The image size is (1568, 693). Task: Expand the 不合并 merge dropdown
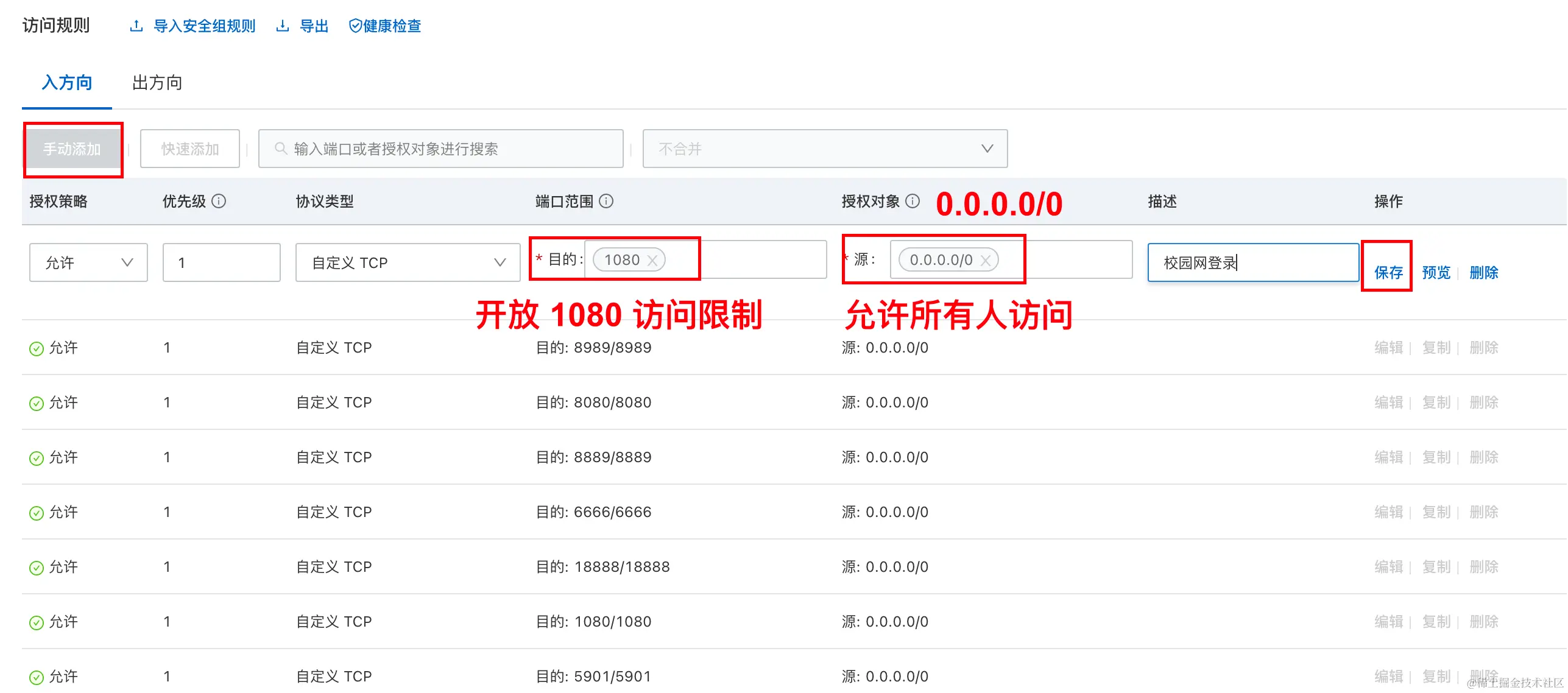[825, 149]
